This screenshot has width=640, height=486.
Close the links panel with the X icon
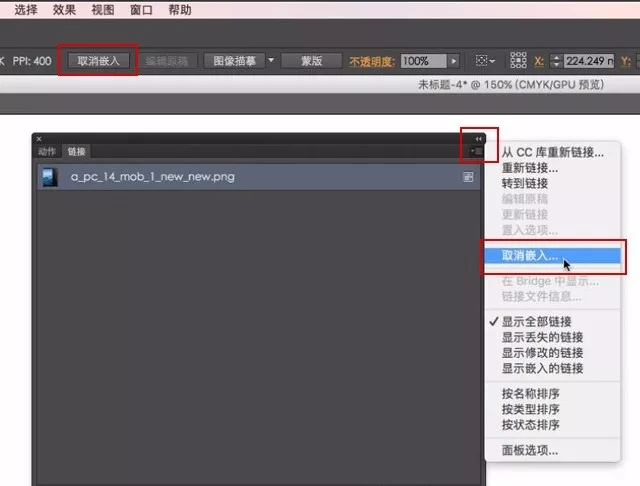[x=39, y=139]
